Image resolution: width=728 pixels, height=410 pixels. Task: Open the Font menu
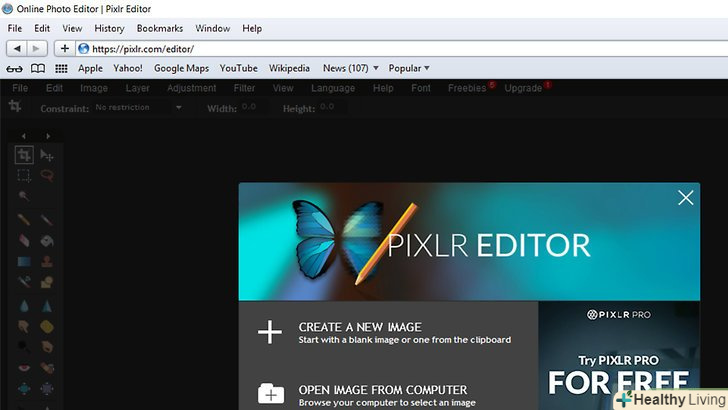[x=421, y=88]
